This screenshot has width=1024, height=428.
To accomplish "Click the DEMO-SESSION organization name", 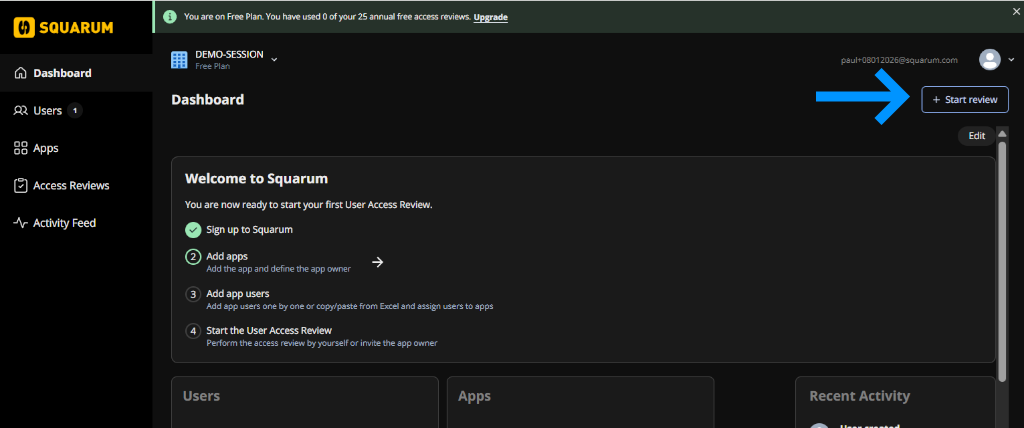I will tap(229, 55).
